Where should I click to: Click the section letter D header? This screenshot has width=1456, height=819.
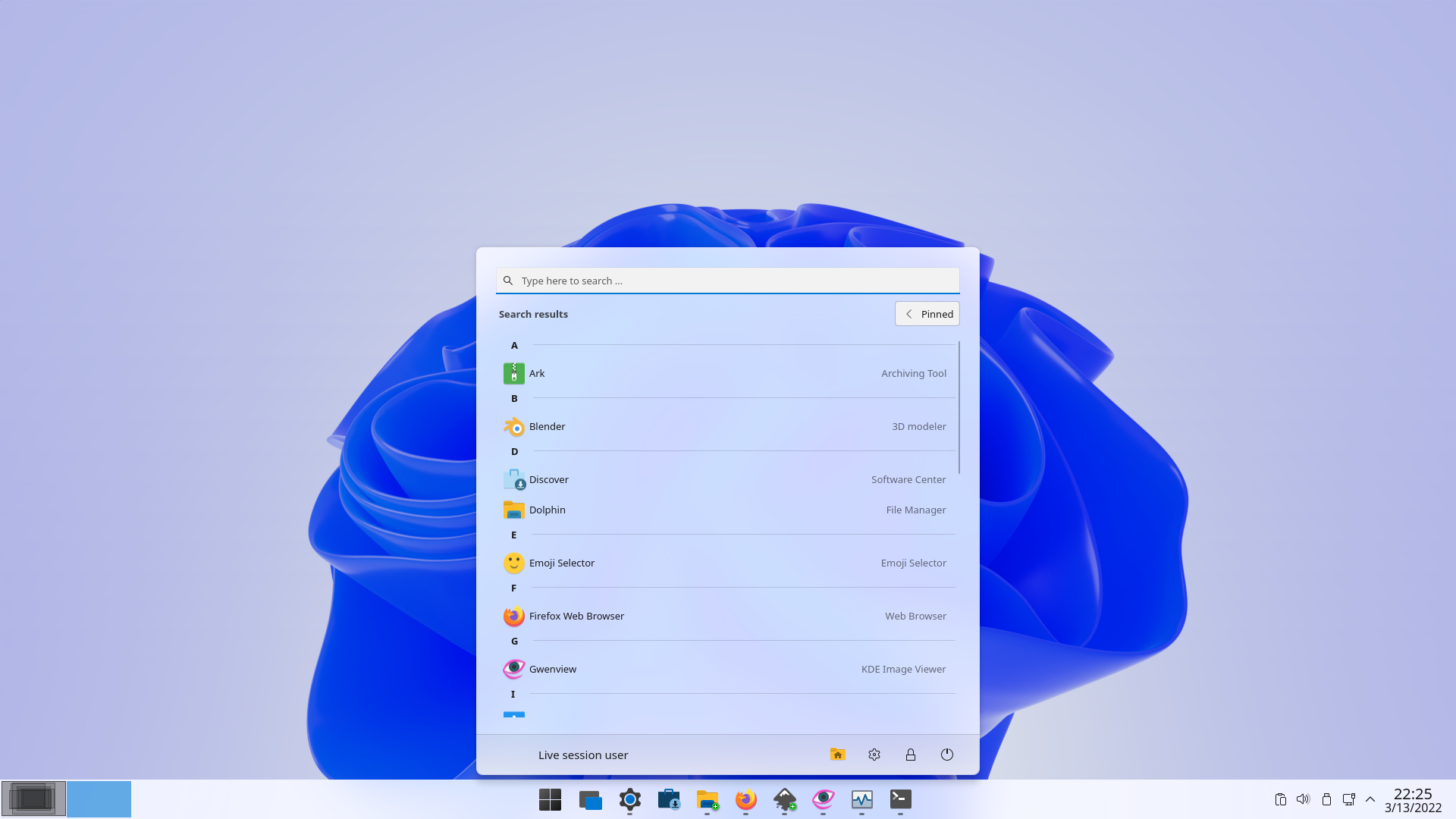(x=514, y=452)
